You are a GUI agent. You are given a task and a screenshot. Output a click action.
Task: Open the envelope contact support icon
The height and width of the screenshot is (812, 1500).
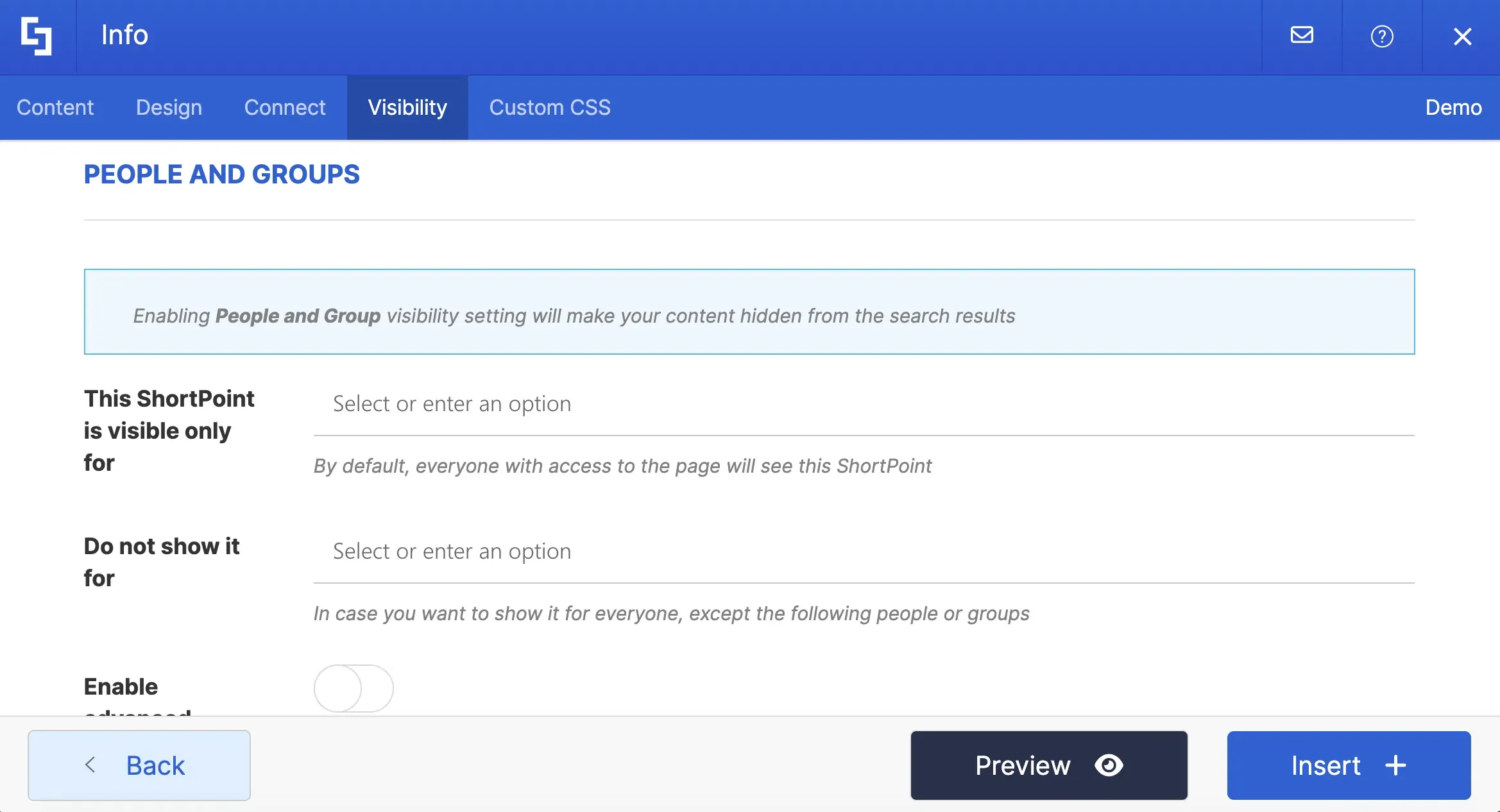[1302, 35]
